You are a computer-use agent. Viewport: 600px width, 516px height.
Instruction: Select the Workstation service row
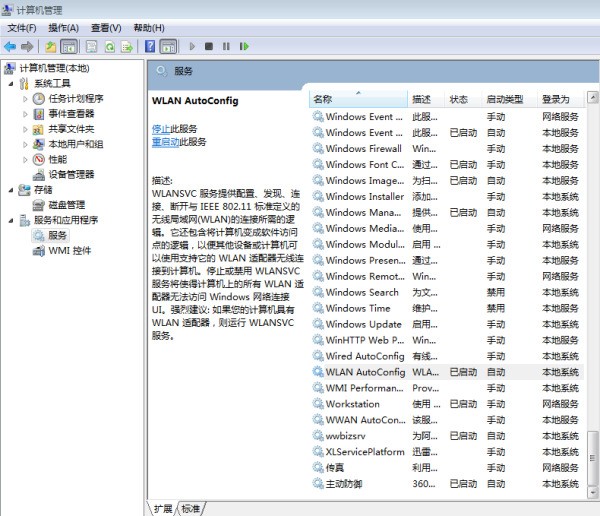point(447,404)
